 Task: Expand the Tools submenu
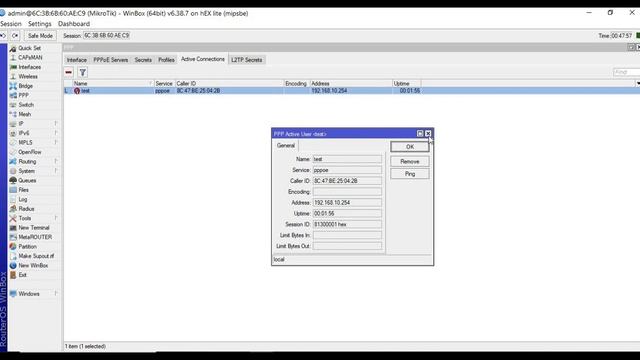click(56, 218)
